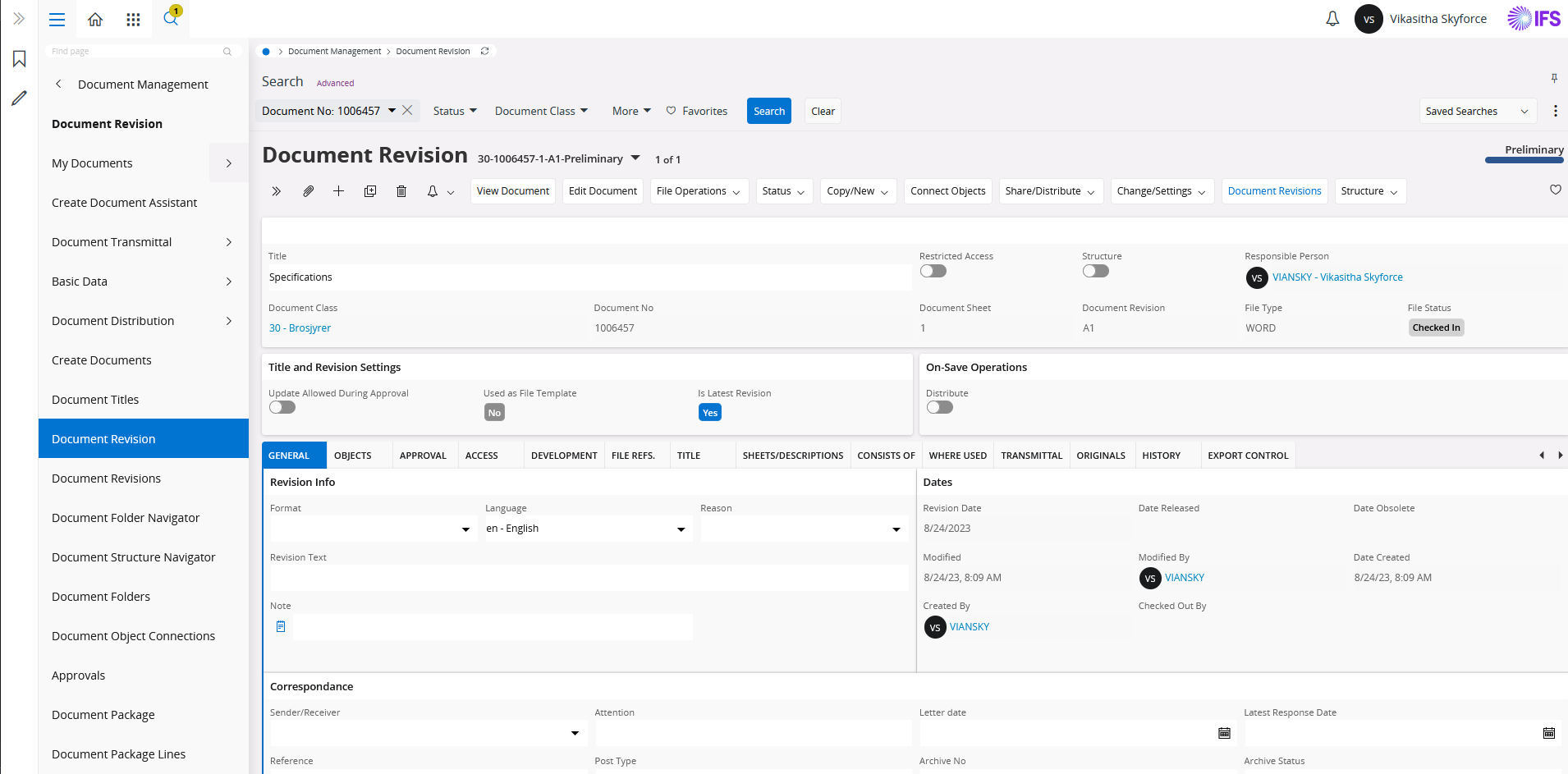Go to home page icon

[95, 19]
